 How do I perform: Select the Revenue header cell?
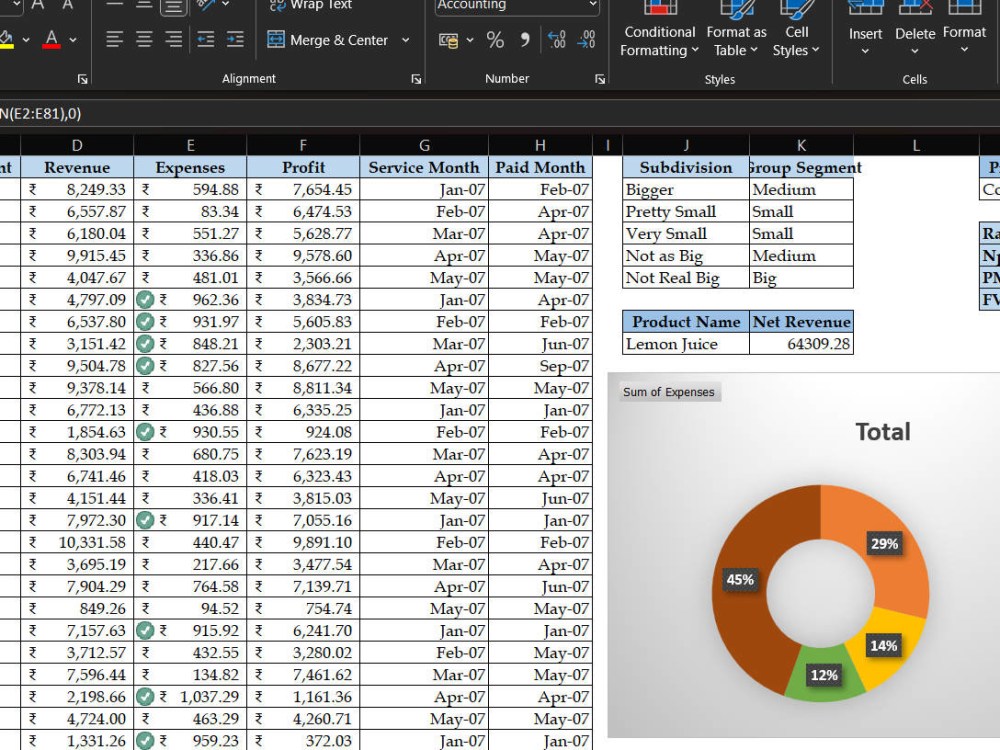pos(77,167)
